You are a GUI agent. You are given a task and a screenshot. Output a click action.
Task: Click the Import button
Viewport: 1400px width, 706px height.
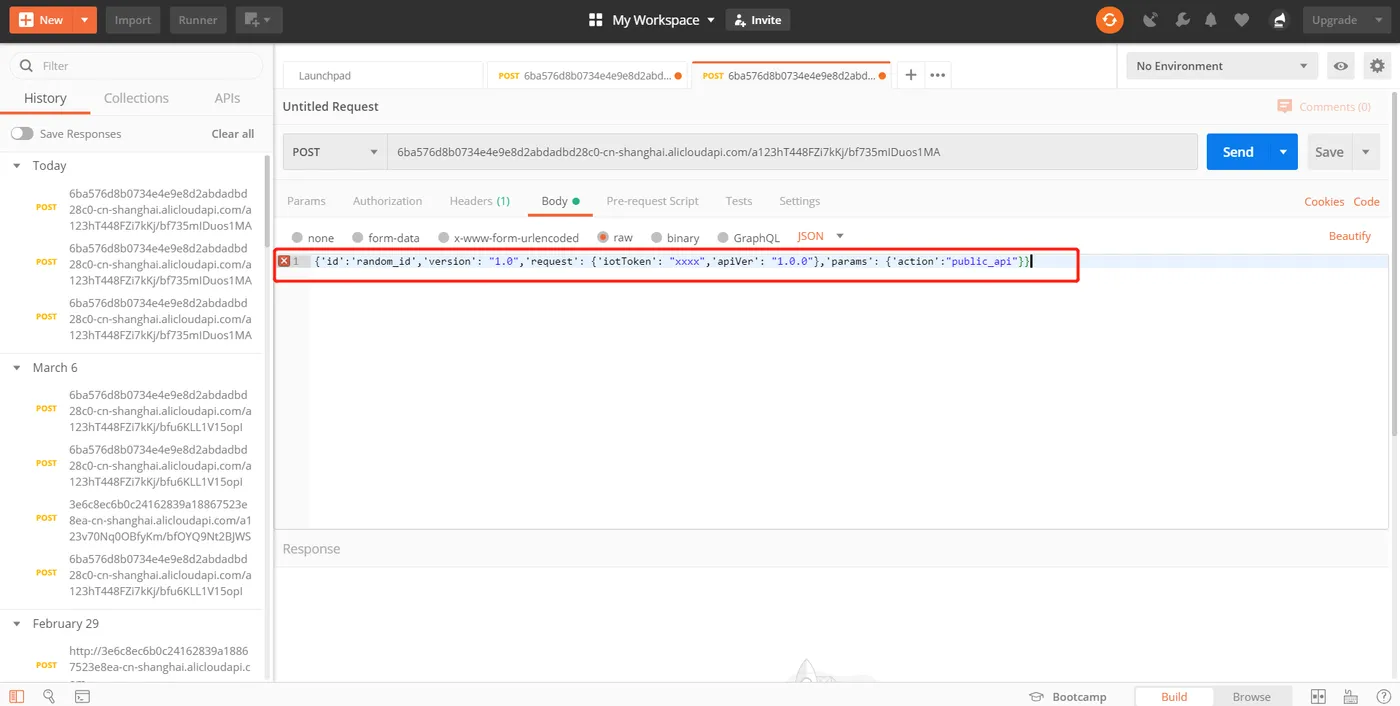133,20
